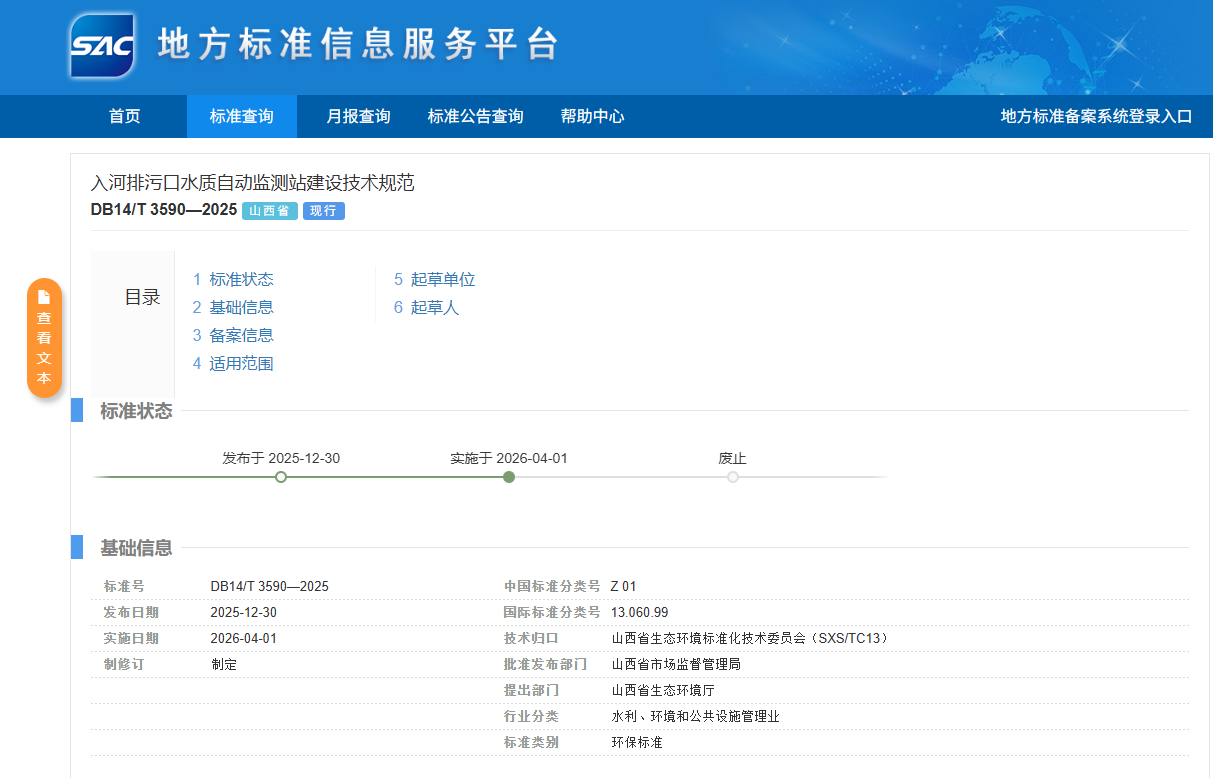Open the orange 查看文本 side button
The height and width of the screenshot is (778, 1213).
(x=44, y=338)
